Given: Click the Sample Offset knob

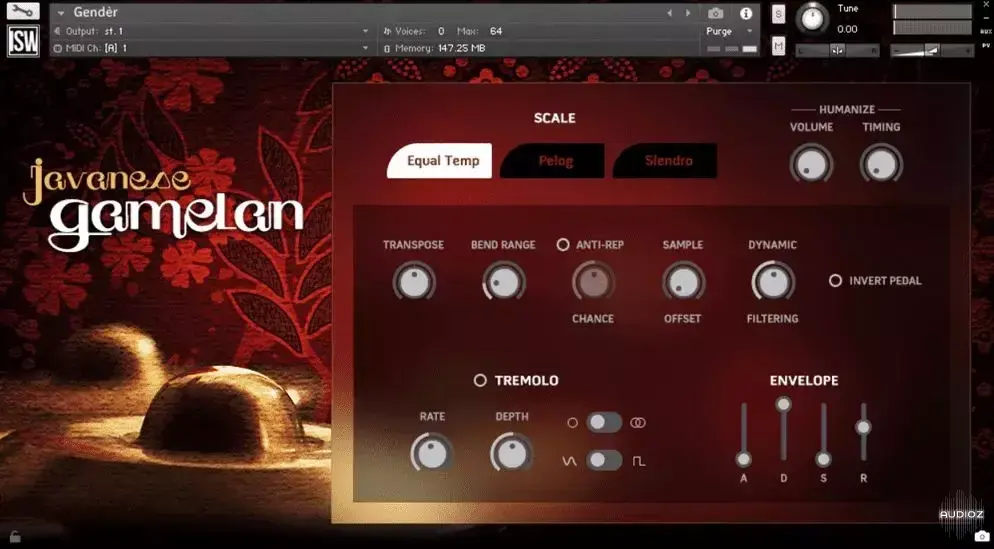Looking at the screenshot, I should tap(683, 281).
